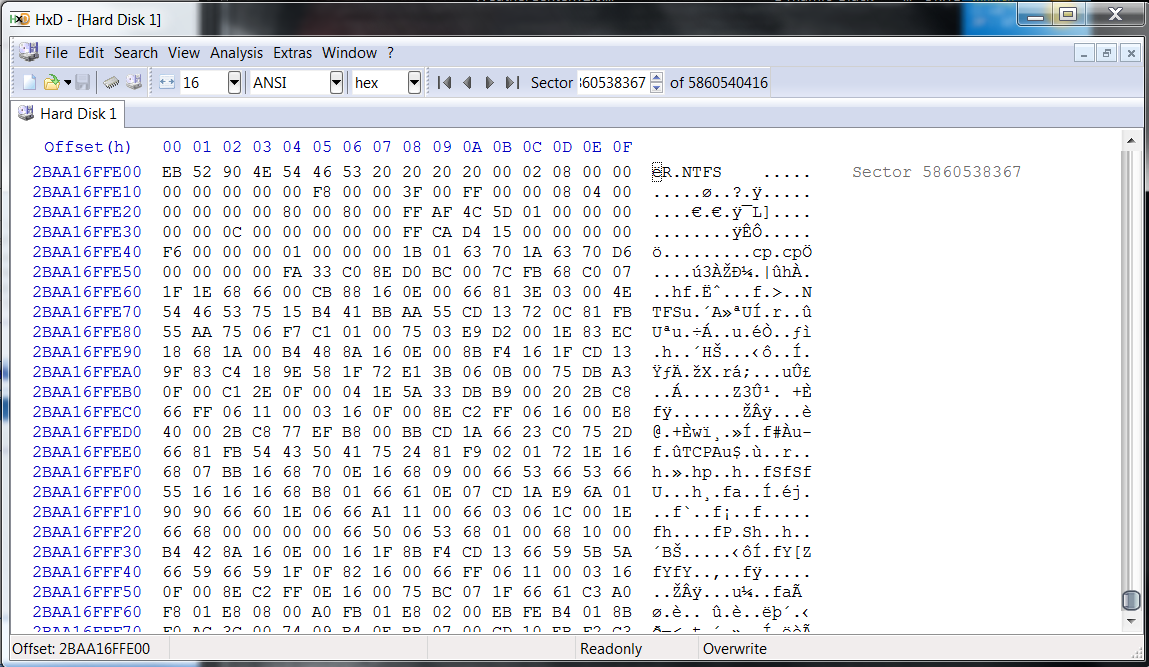Open the ANSI charset dropdown
The width and height of the screenshot is (1149, 667).
[x=336, y=82]
